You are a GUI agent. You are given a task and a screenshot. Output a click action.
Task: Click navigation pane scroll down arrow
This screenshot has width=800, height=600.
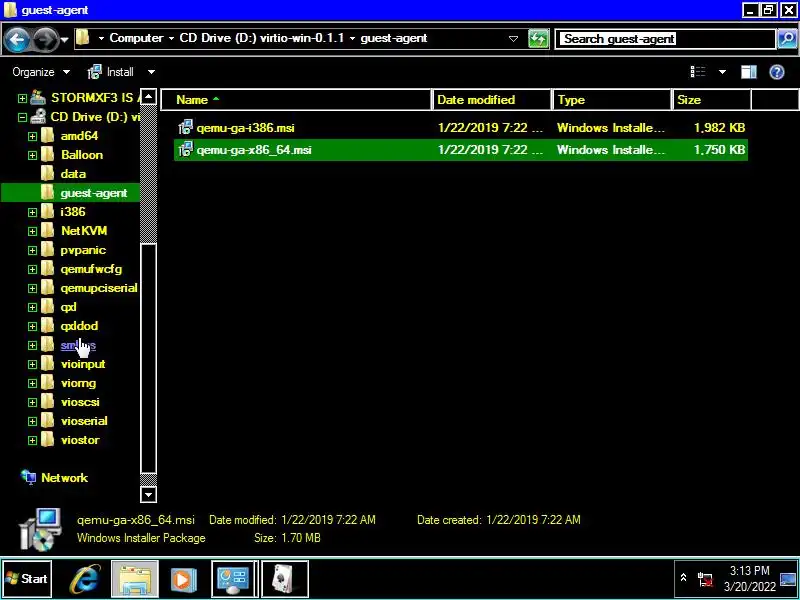(x=148, y=494)
